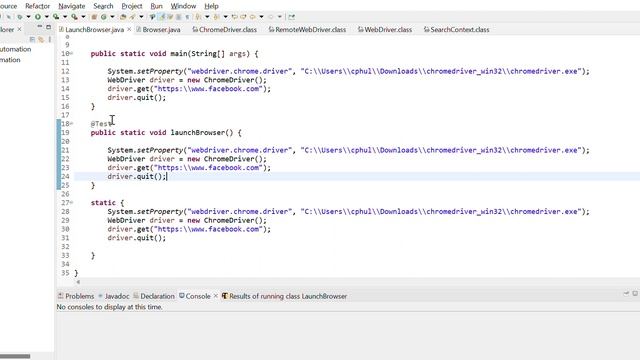The height and width of the screenshot is (360, 640).
Task: Click the @Test annotation on line 18
Action: point(101,124)
